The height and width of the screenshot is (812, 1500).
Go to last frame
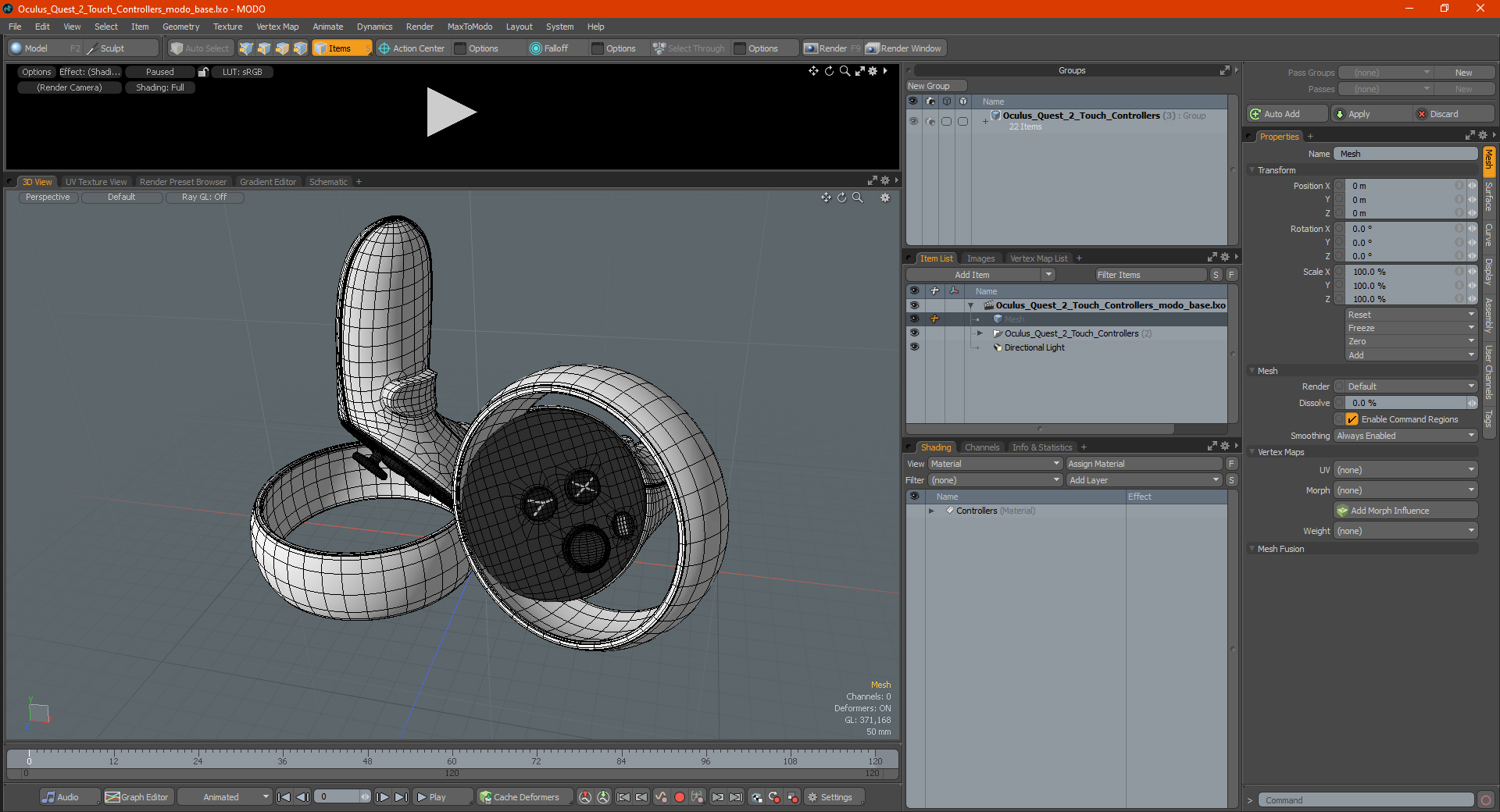tap(401, 797)
